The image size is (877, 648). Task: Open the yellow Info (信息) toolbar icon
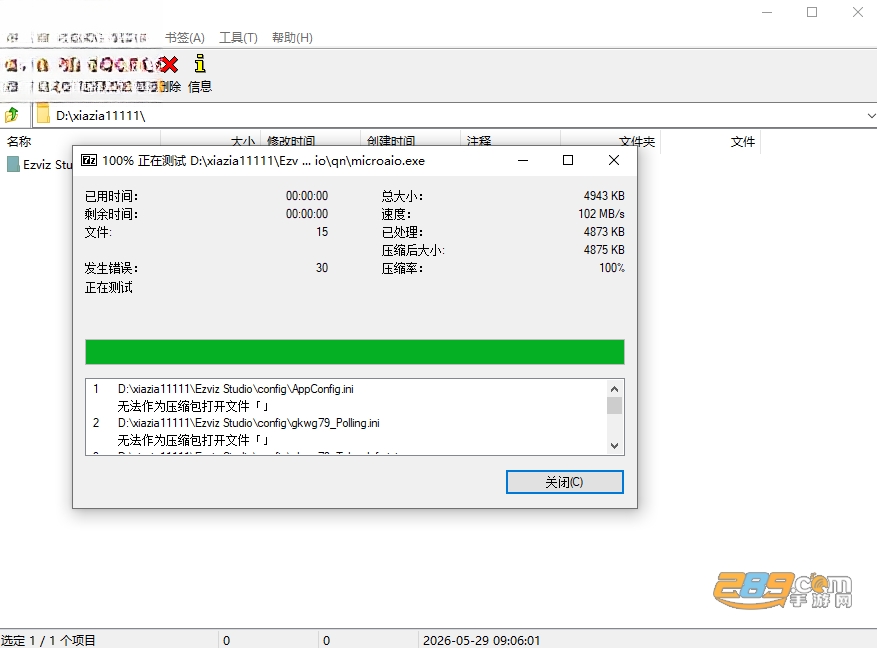point(200,64)
